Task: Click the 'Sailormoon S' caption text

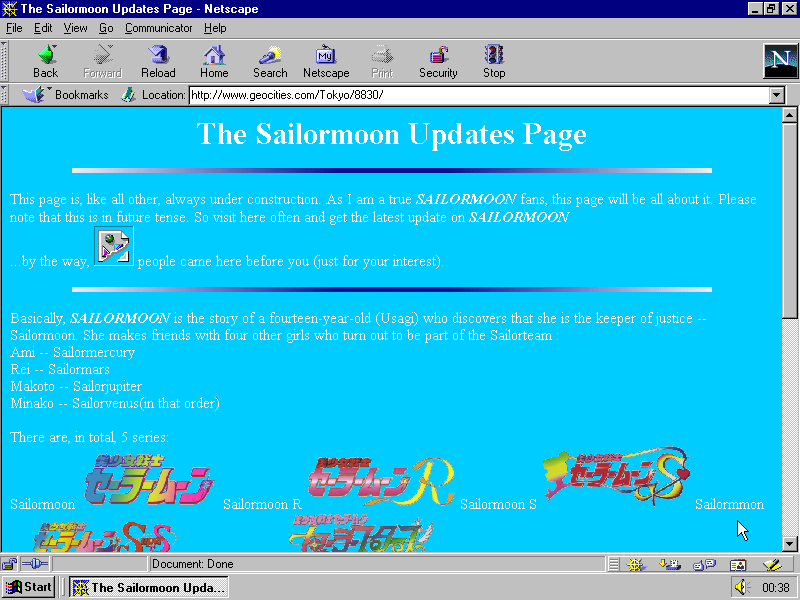Action: [x=498, y=504]
